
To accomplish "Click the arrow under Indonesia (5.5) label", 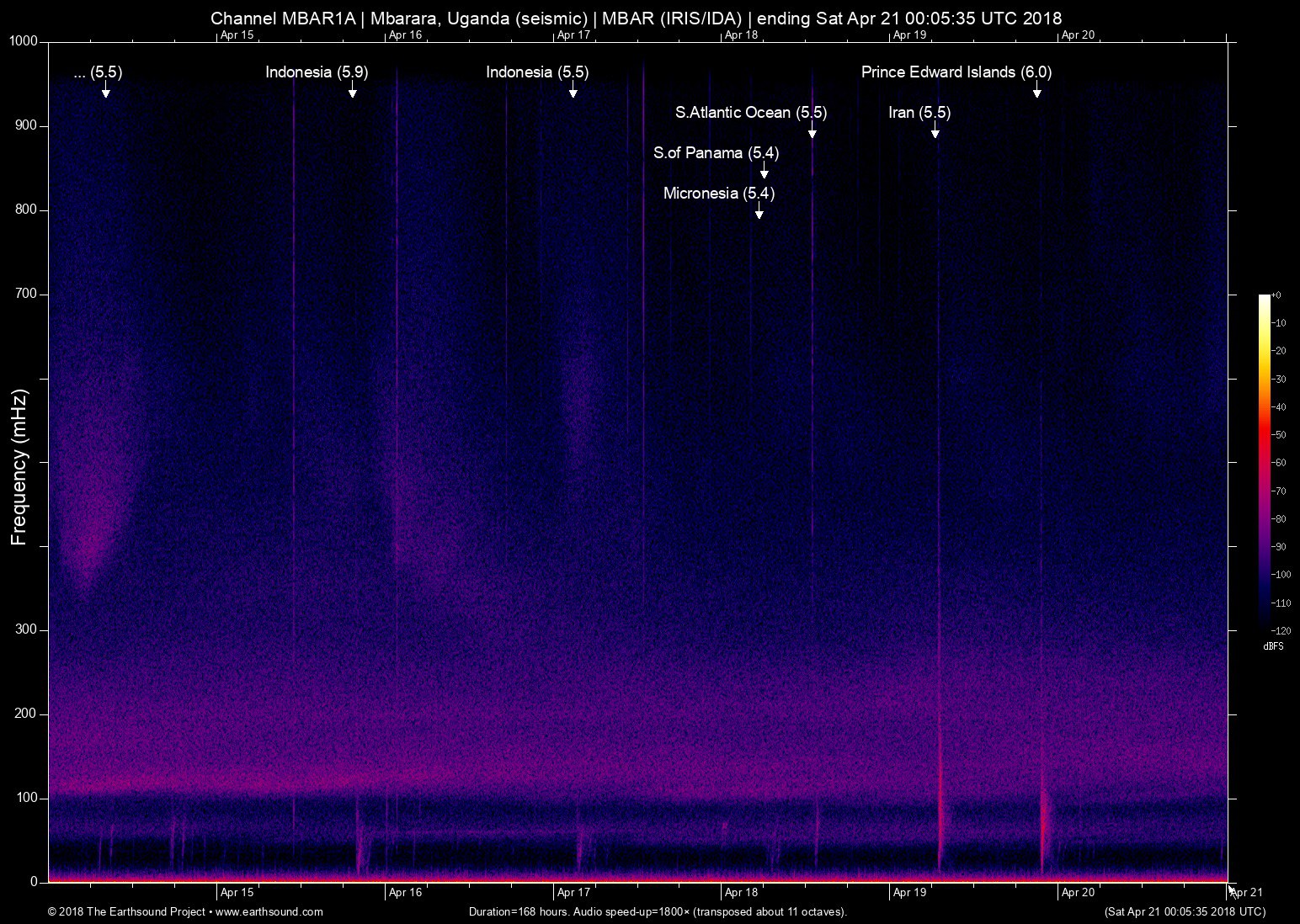I will (573, 91).
